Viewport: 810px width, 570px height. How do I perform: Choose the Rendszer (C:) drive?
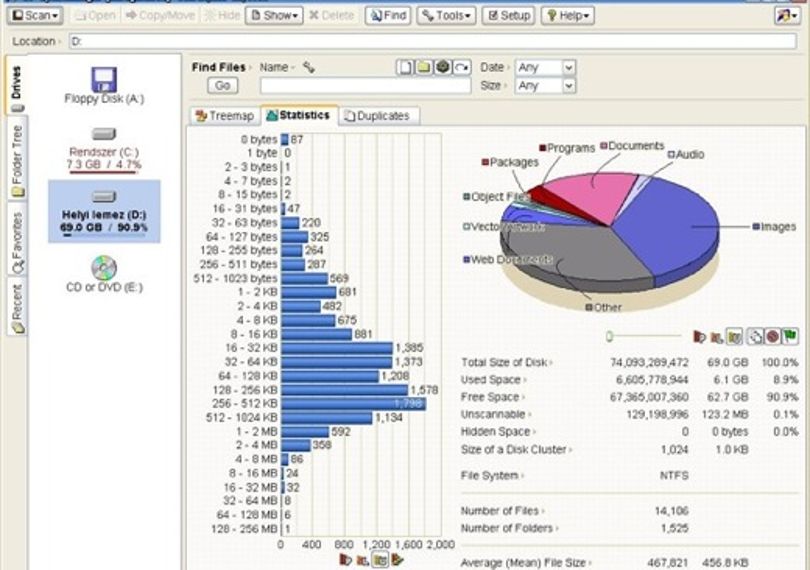104,149
